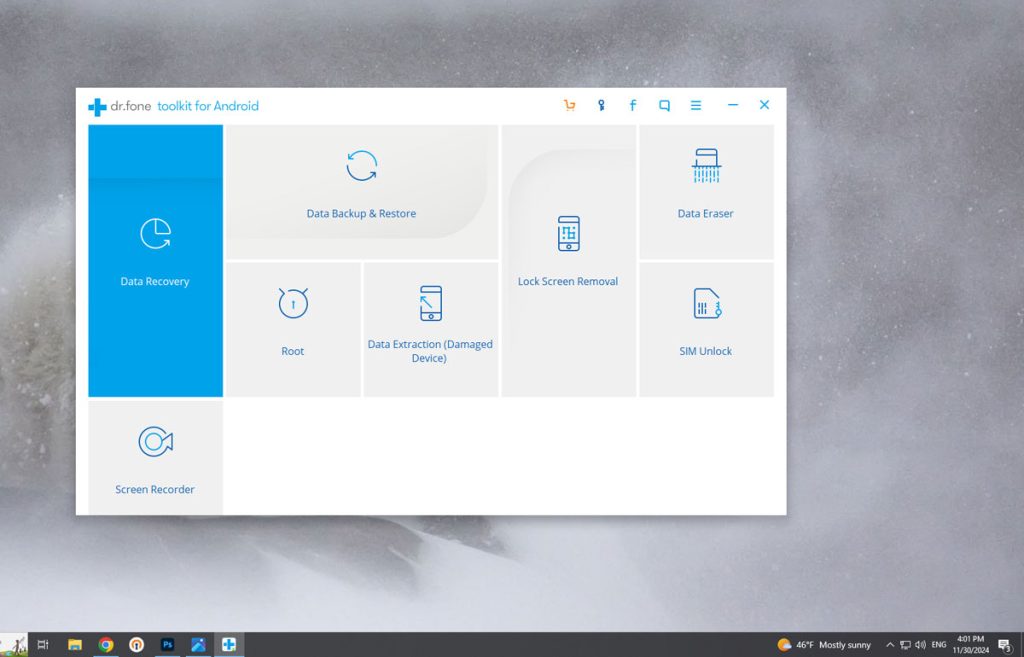This screenshot has width=1024, height=657.
Task: Launch Data Backup & Restore
Action: click(x=361, y=191)
